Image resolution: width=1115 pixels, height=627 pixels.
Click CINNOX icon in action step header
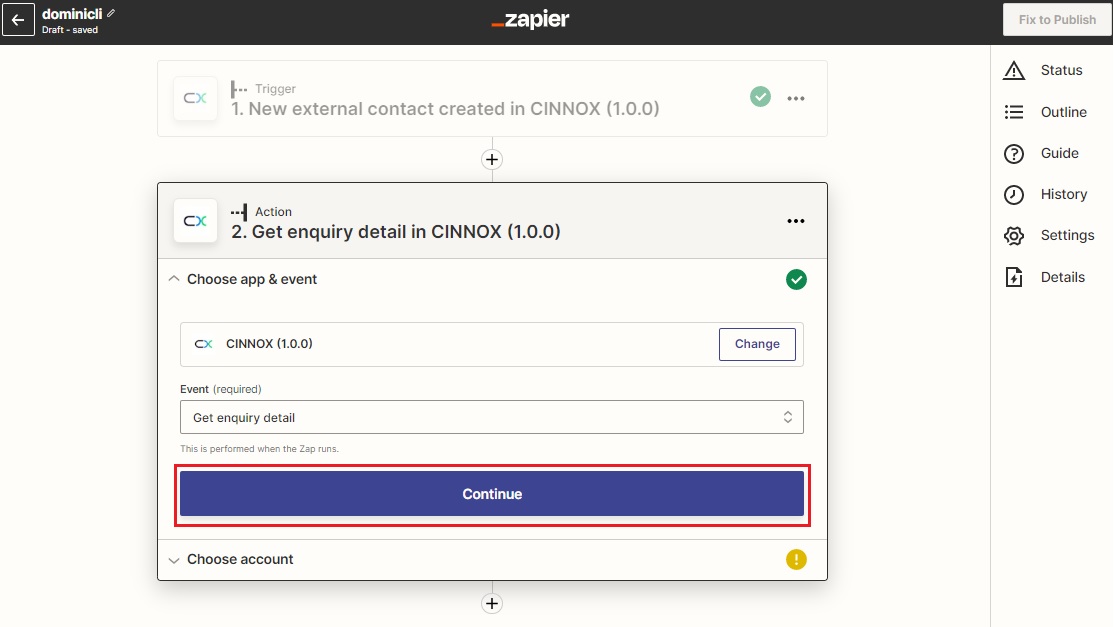point(196,221)
